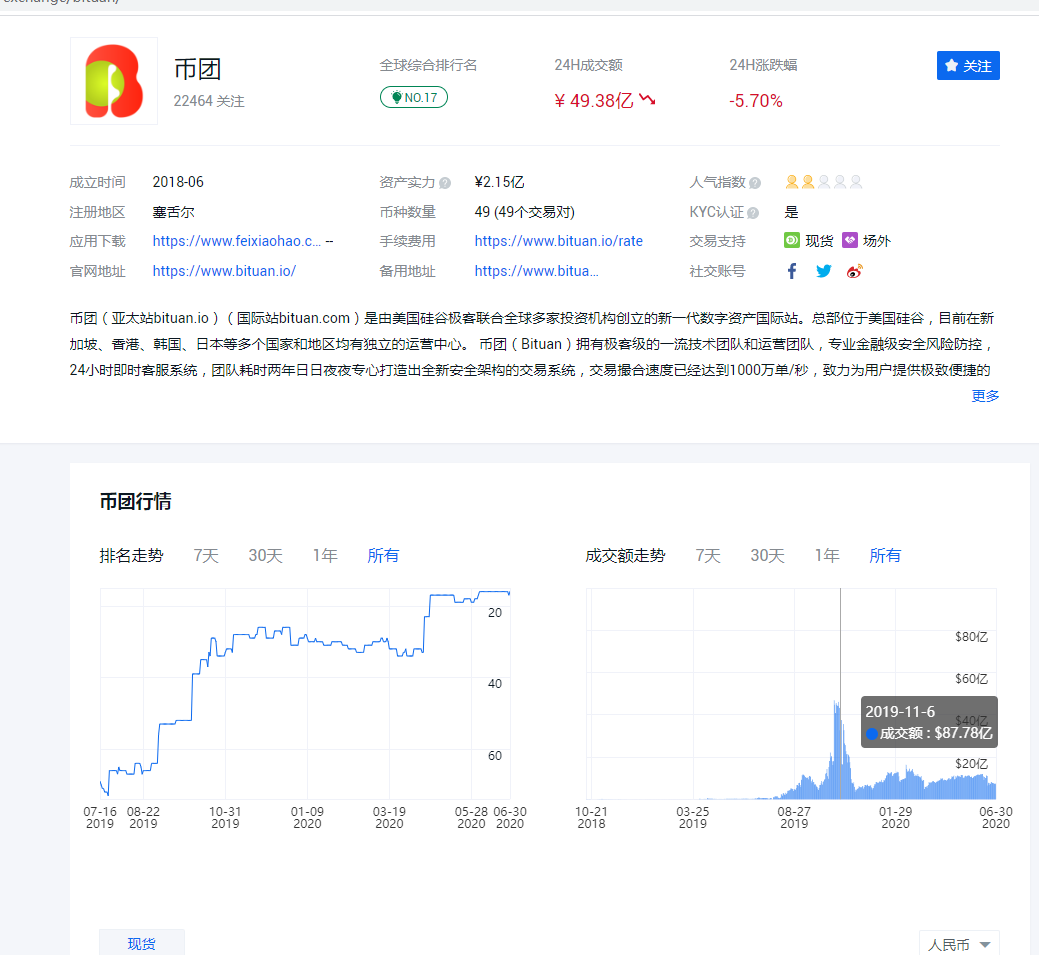1039x955 pixels.
Task: Open the official site https://www.bituan.io/ link
Action: 224,271
